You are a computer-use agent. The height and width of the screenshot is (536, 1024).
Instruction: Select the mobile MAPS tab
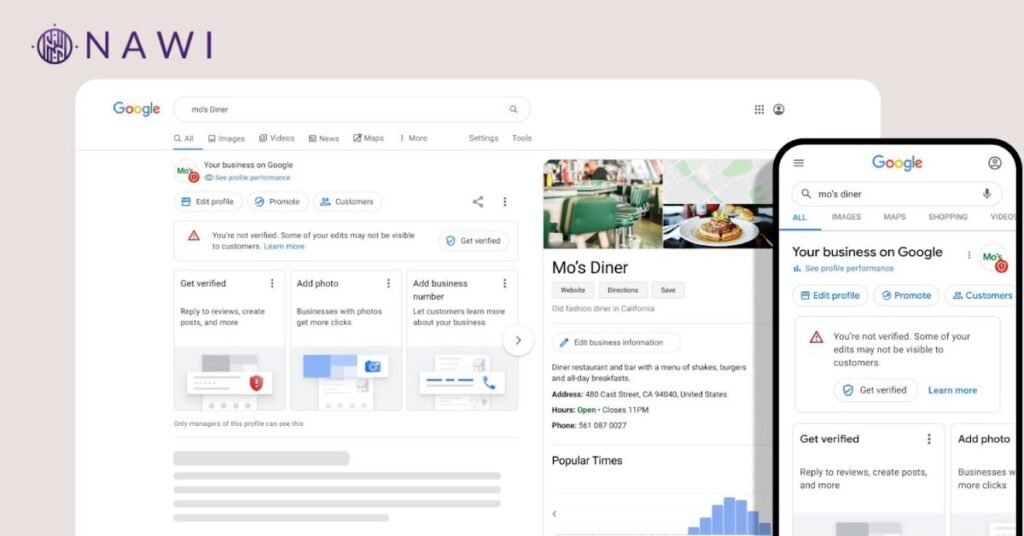click(894, 217)
